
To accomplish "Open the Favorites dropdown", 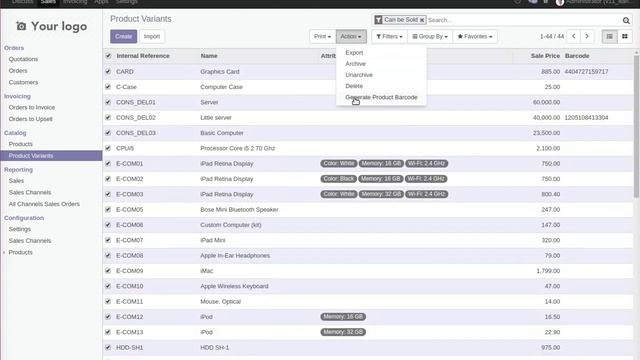I will [475, 36].
